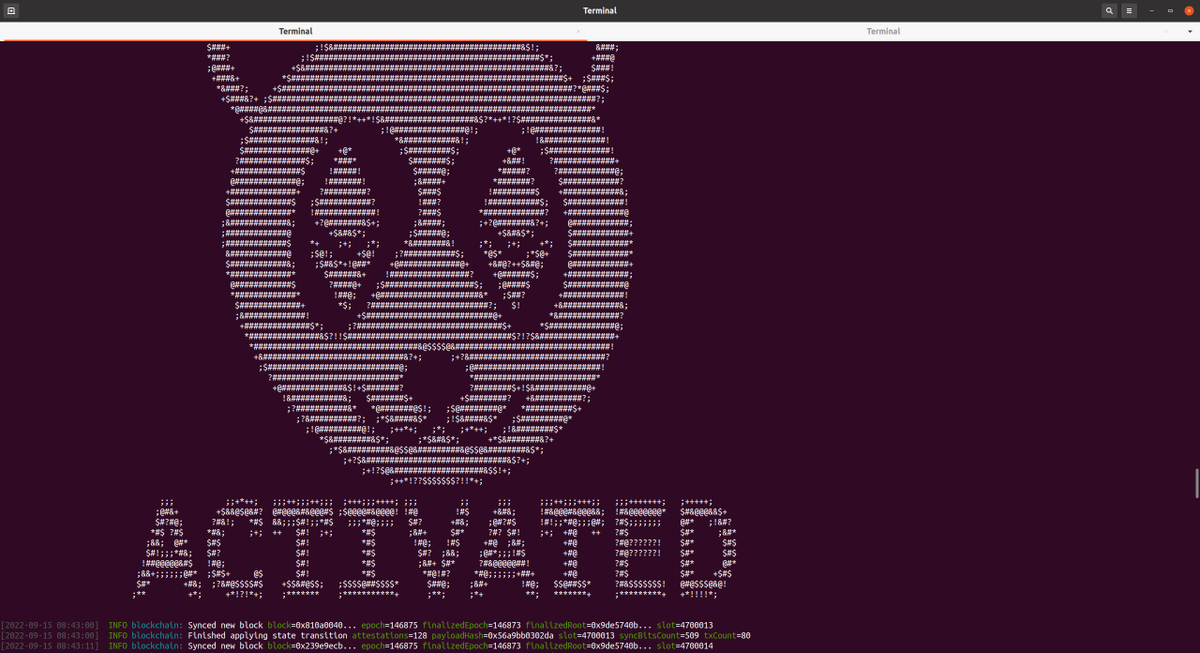Switch to the second Terminal tab
1200x653 pixels.
883,31
